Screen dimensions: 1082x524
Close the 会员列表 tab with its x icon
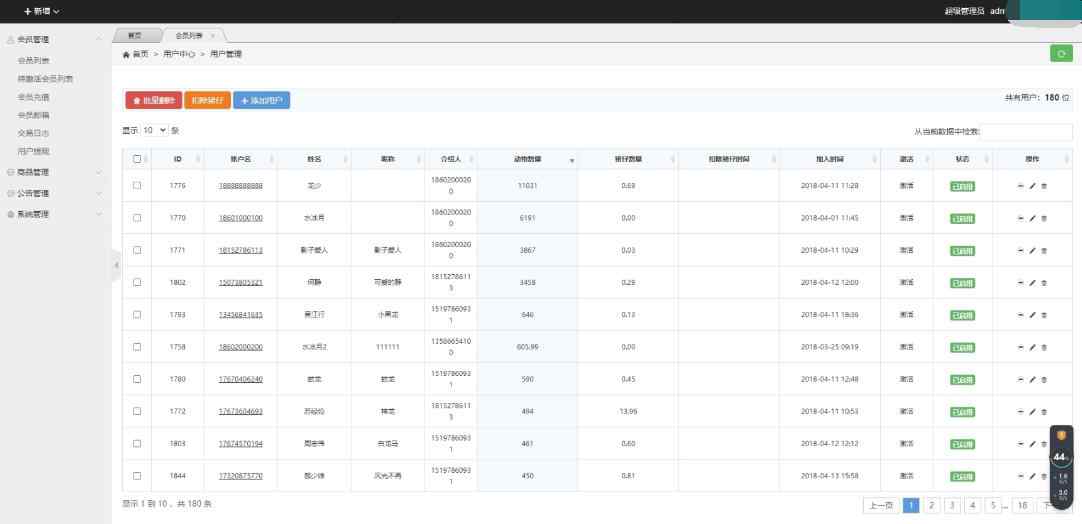point(213,35)
